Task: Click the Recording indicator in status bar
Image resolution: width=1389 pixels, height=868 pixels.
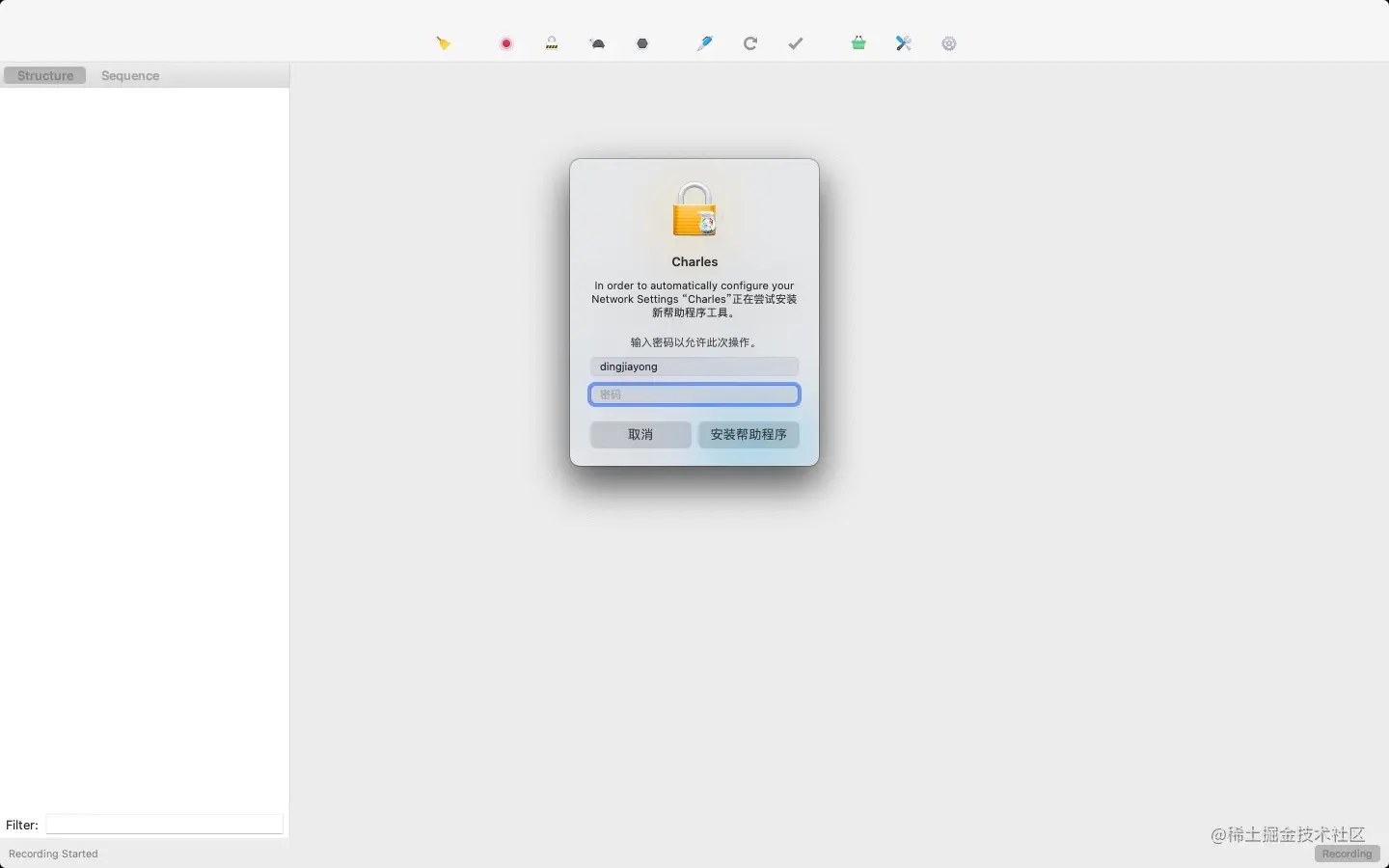Action: 1348,854
